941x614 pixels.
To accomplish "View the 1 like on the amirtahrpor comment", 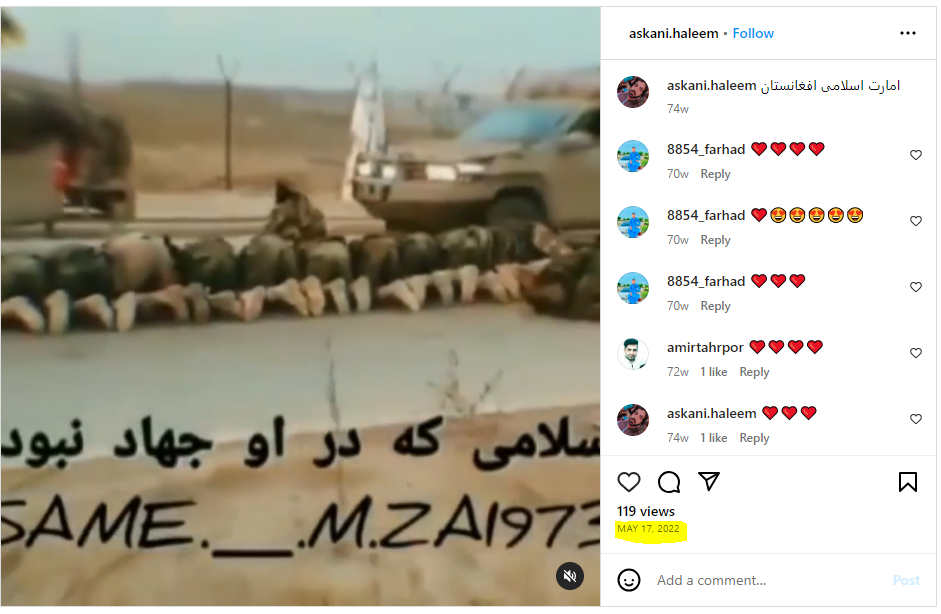I will click(x=714, y=372).
